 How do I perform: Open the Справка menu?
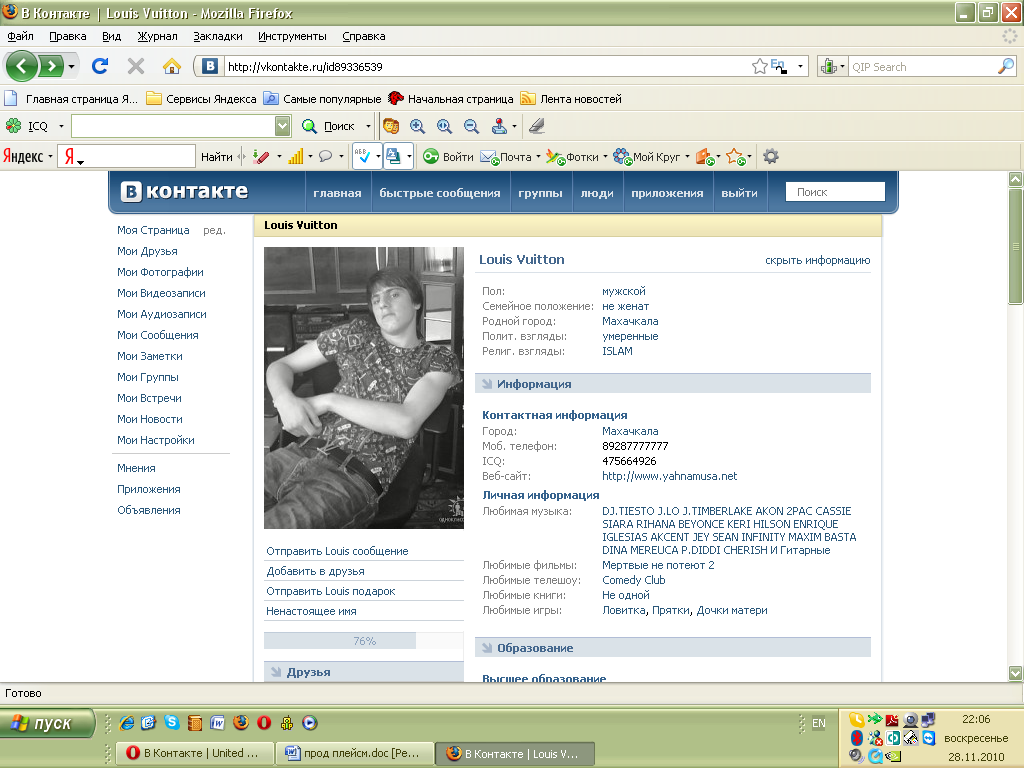[364, 36]
